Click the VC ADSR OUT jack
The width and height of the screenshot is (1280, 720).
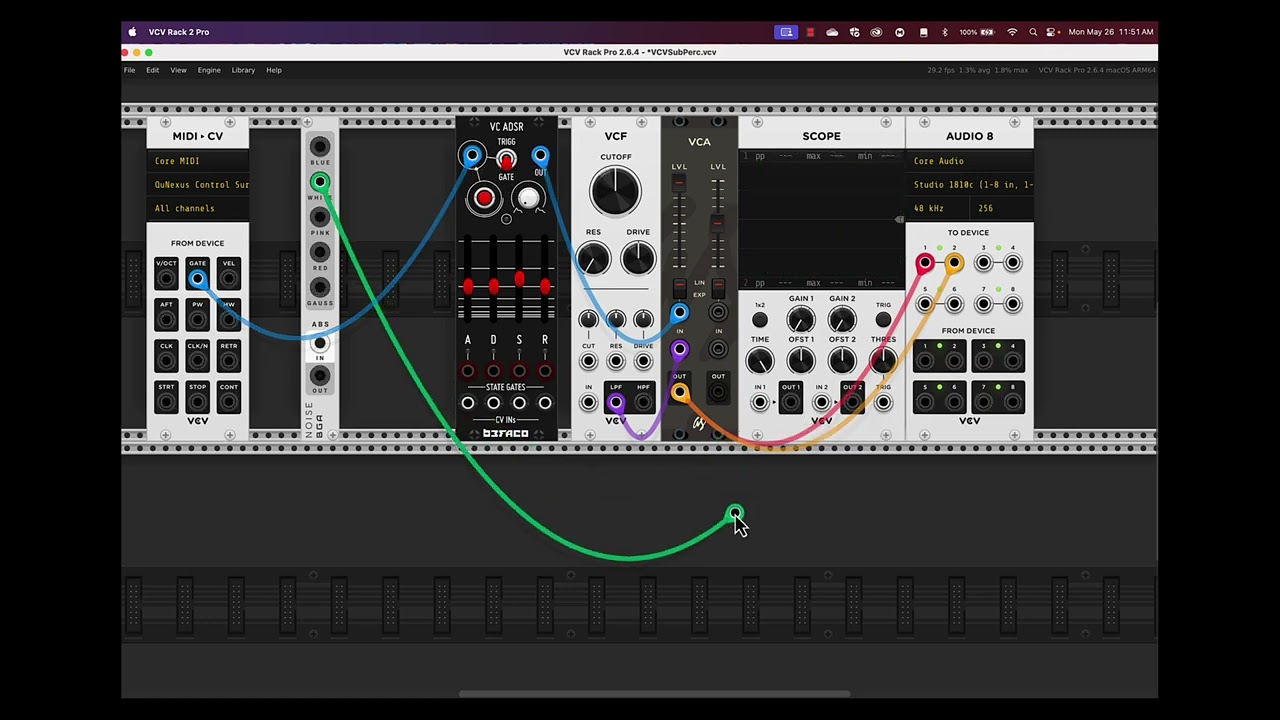coord(540,156)
